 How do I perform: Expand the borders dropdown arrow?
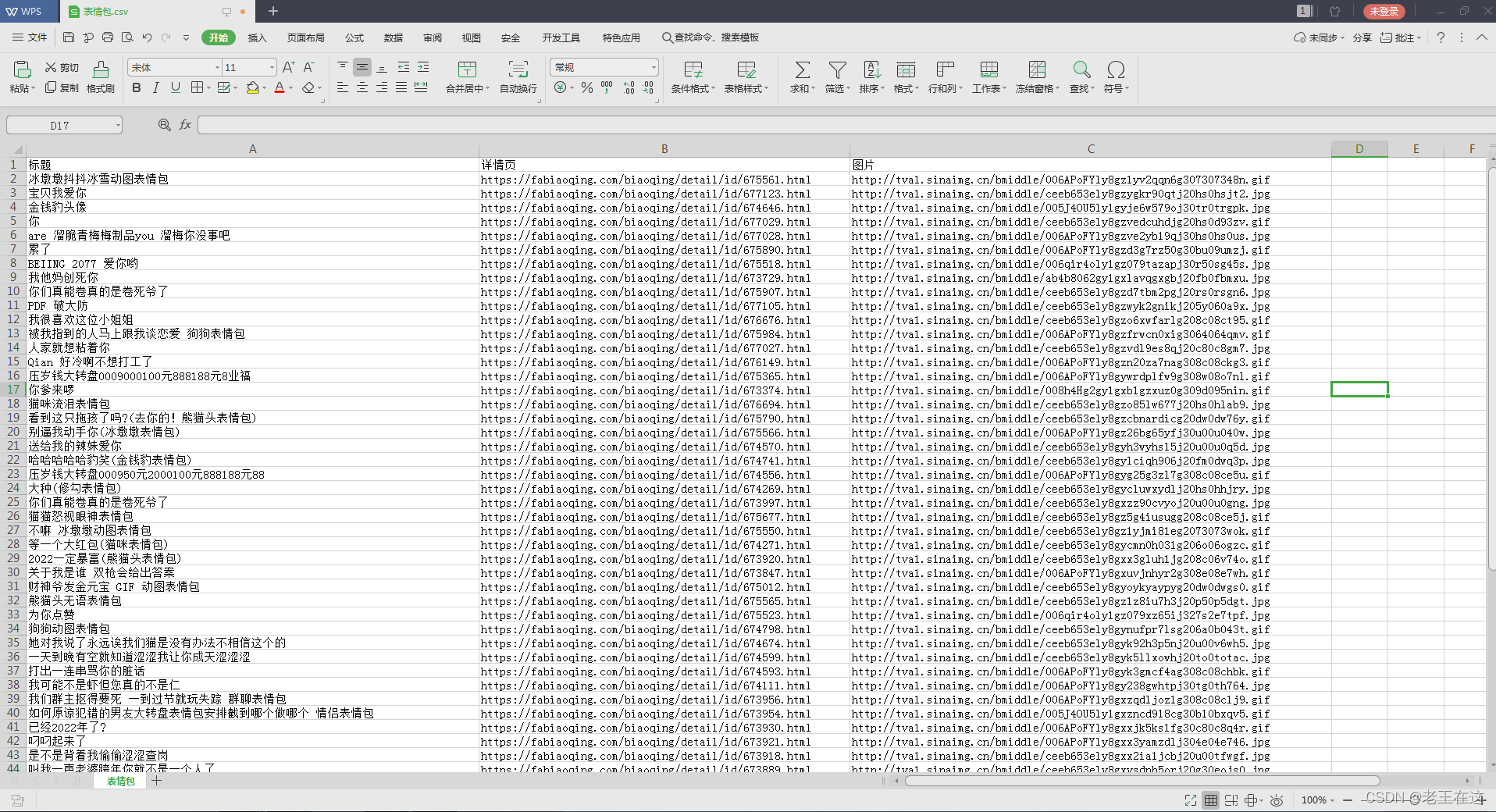[x=208, y=88]
